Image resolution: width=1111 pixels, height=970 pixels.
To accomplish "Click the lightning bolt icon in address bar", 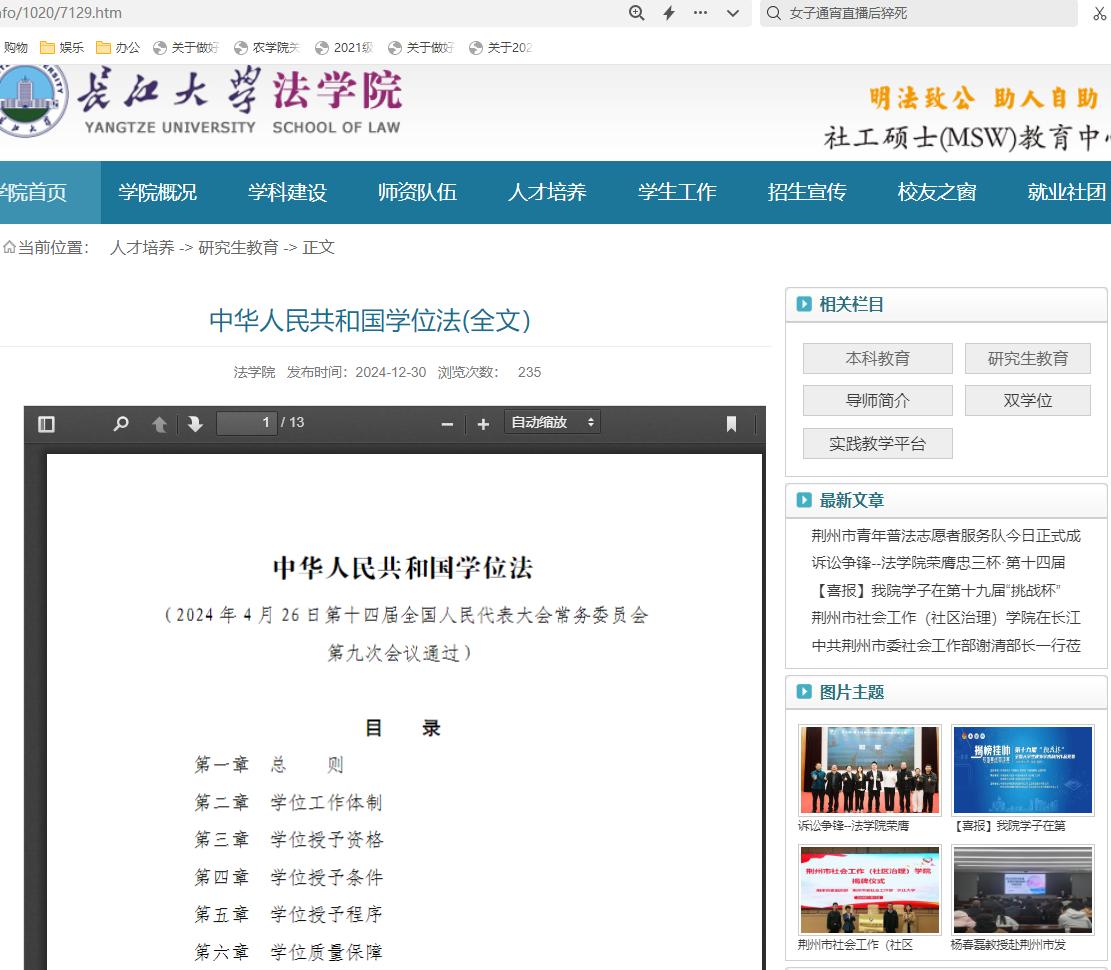I will (x=669, y=13).
